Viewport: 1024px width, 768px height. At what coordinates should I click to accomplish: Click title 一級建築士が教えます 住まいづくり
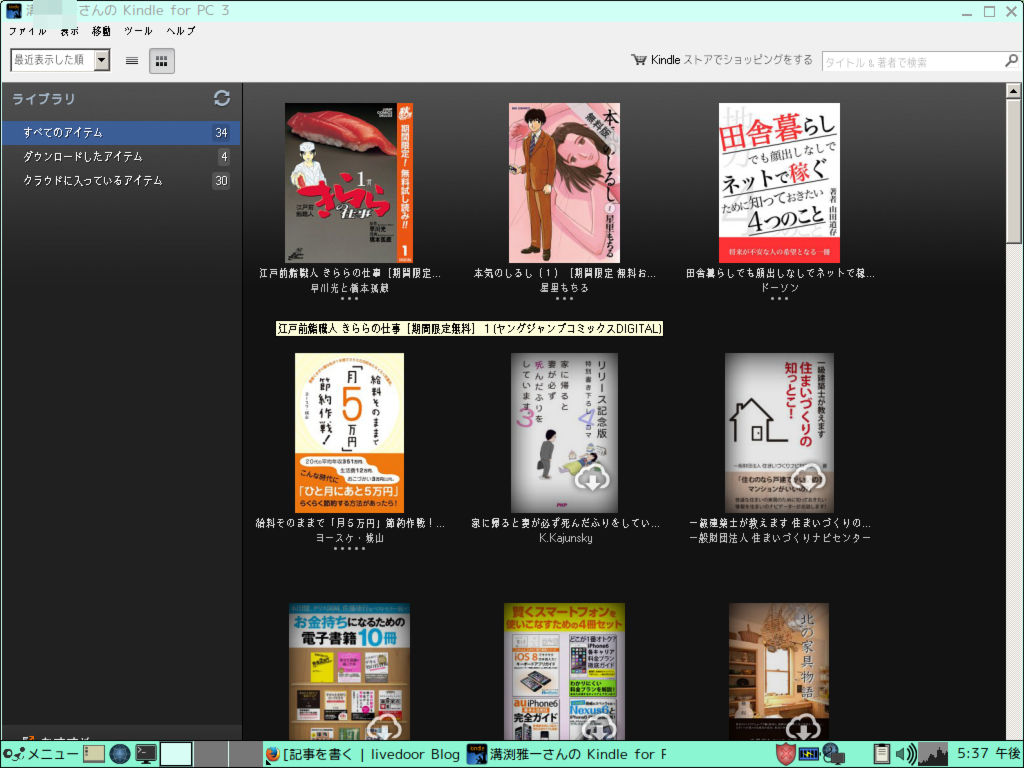tap(780, 523)
